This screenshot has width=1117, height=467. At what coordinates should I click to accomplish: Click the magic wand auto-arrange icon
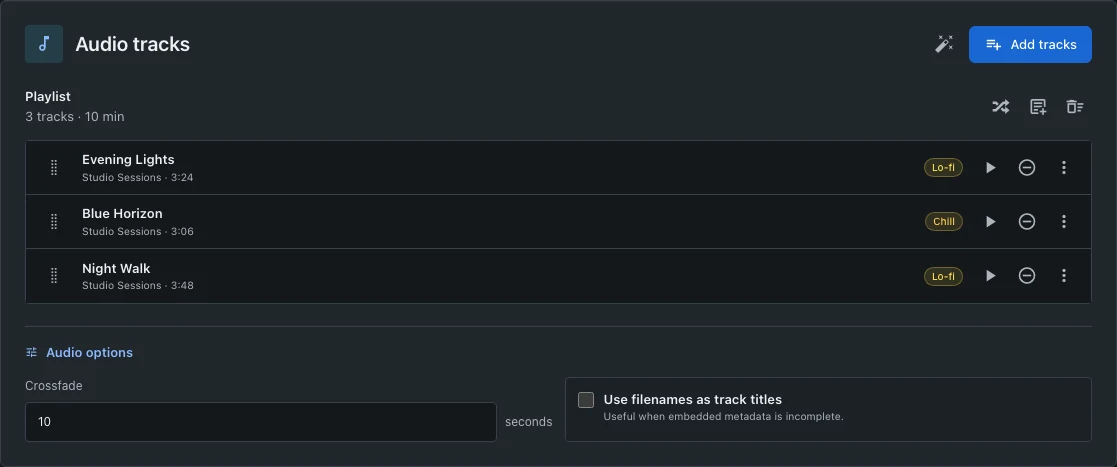[x=944, y=44]
